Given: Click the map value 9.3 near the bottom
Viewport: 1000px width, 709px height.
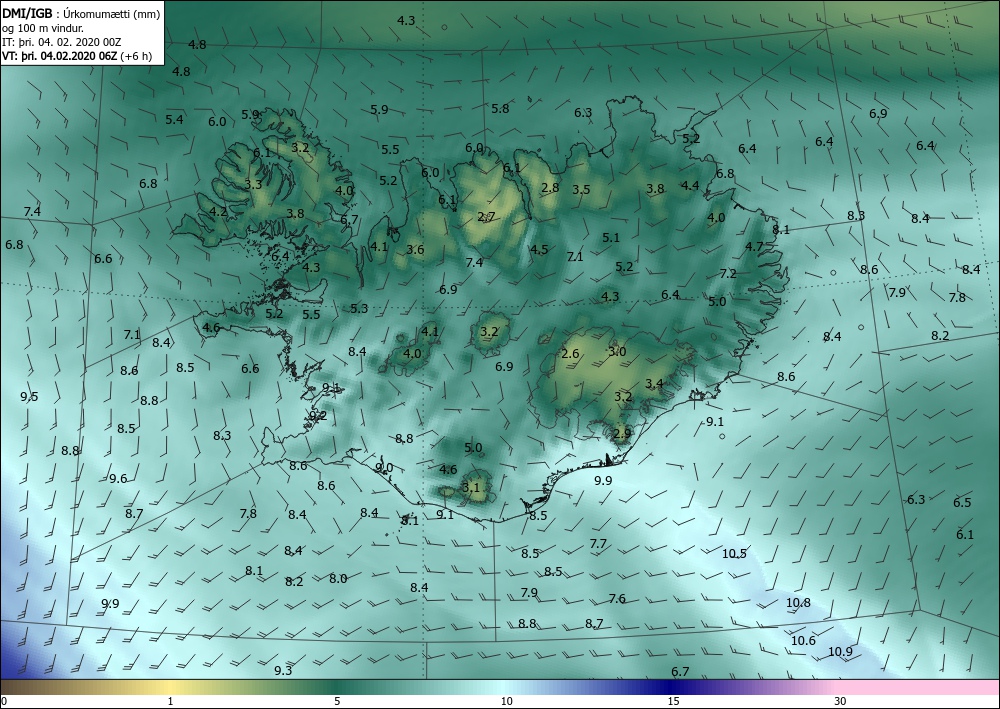Looking at the screenshot, I should click(x=283, y=671).
